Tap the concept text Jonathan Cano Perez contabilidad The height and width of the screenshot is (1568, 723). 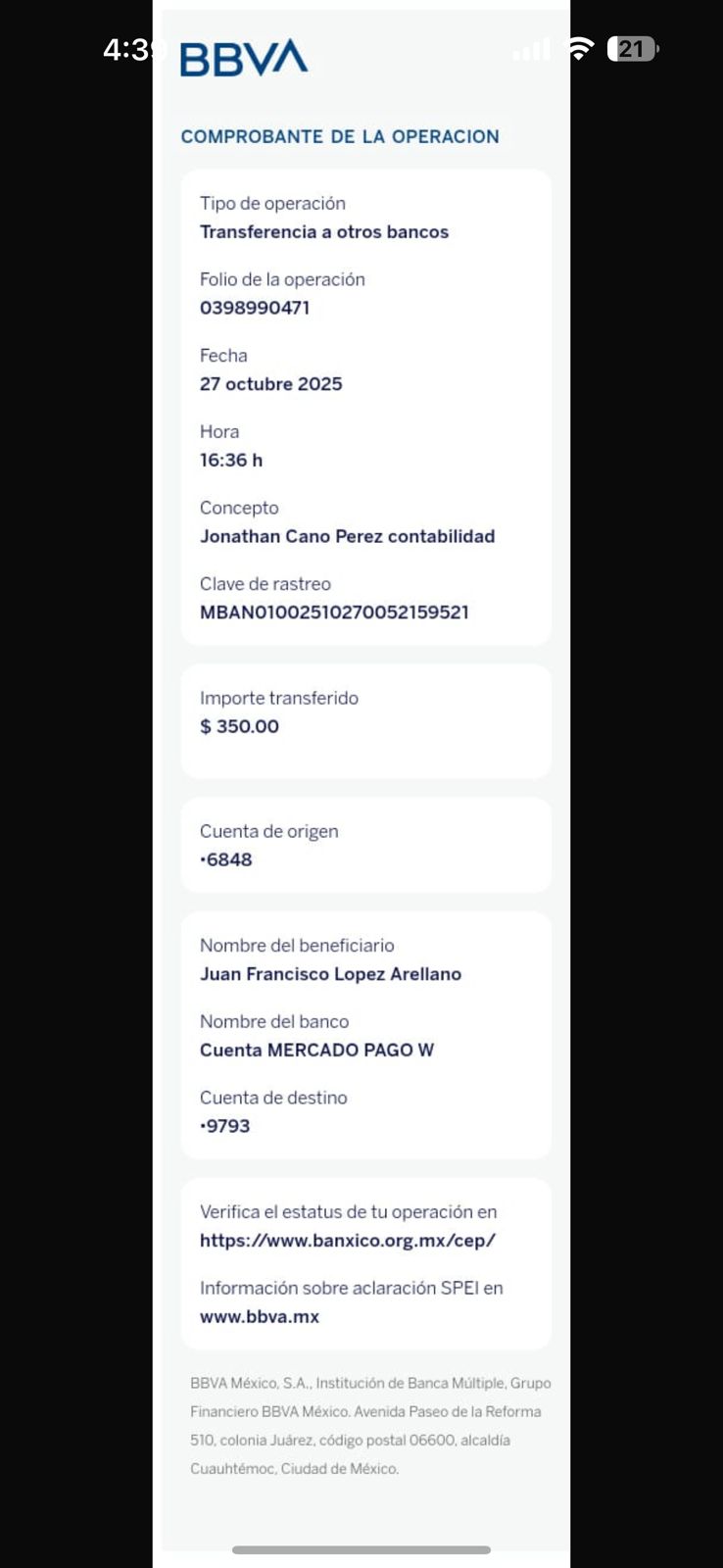pyautogui.click(x=347, y=536)
